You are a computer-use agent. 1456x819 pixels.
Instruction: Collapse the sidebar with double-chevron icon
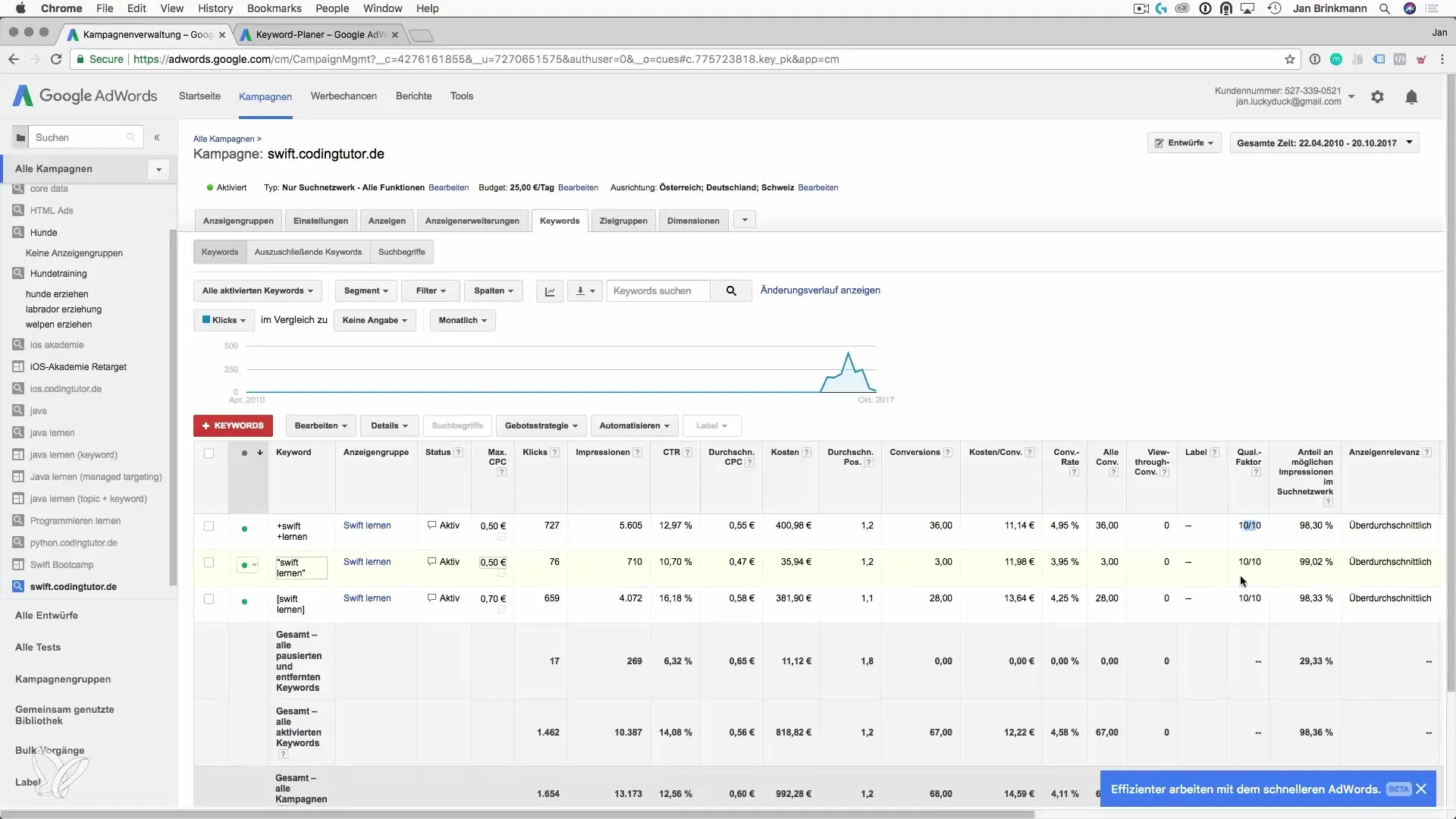(x=157, y=137)
